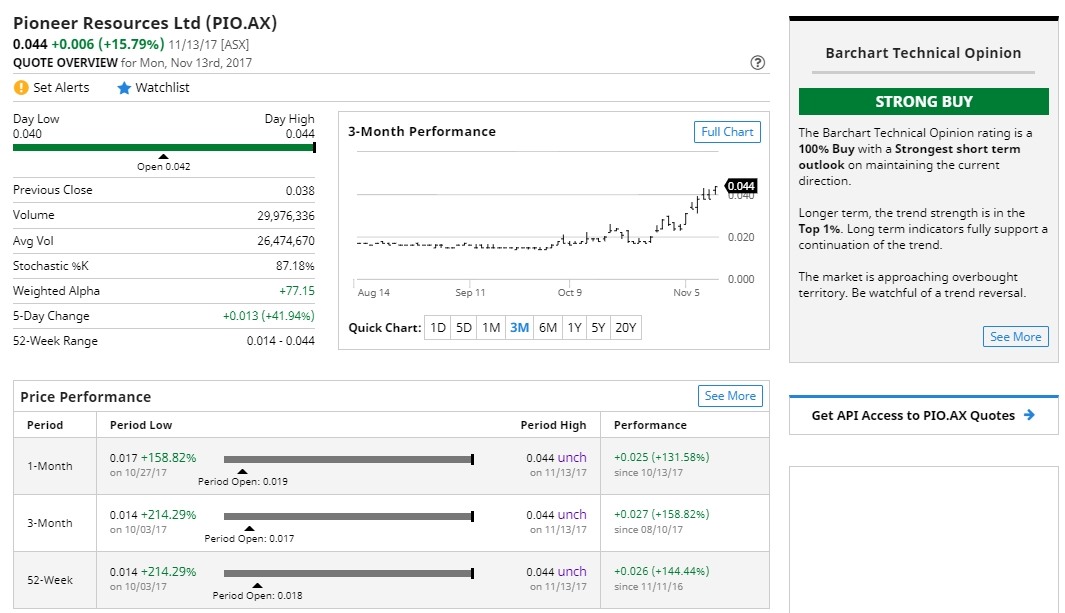1065x613 pixels.
Task: Select the 5Y chart timeframe
Action: 601,327
